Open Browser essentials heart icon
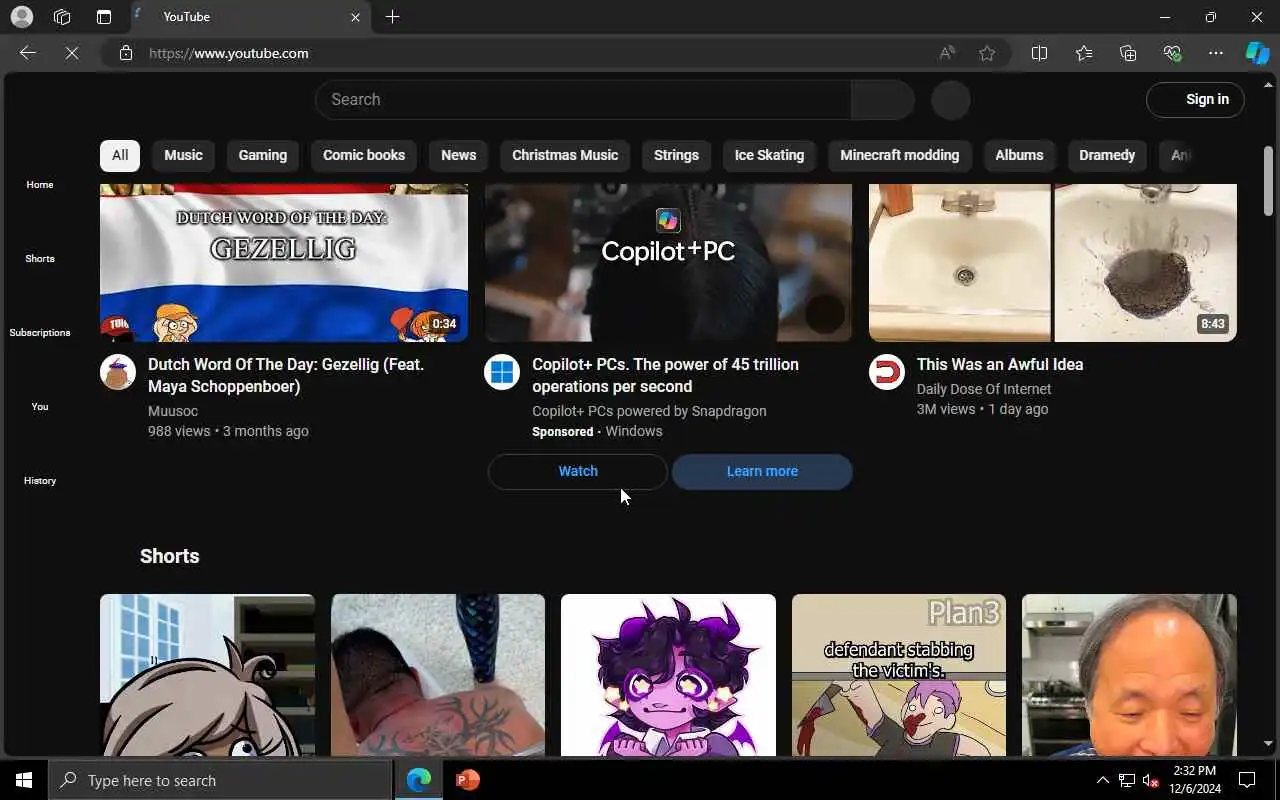1280x800 pixels. (1172, 53)
